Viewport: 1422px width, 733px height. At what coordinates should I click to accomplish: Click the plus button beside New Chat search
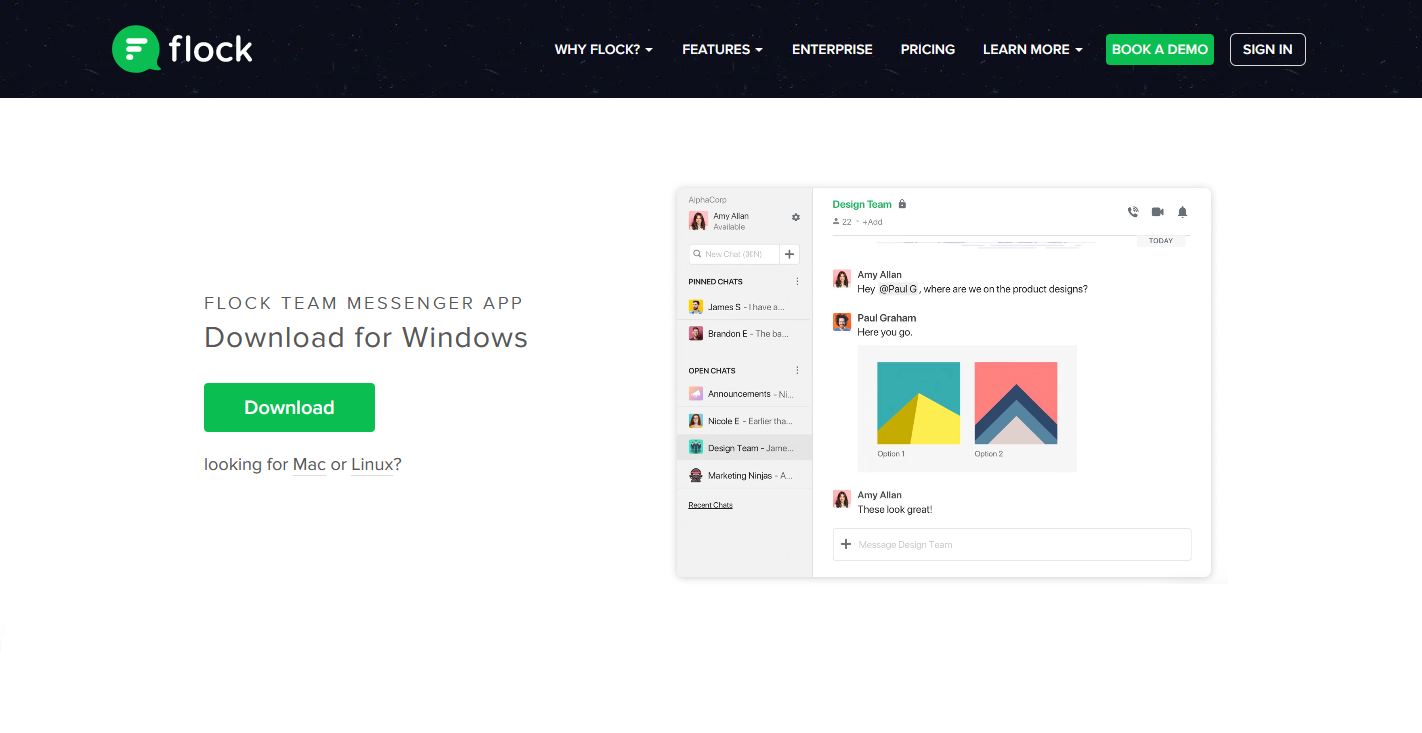point(790,254)
